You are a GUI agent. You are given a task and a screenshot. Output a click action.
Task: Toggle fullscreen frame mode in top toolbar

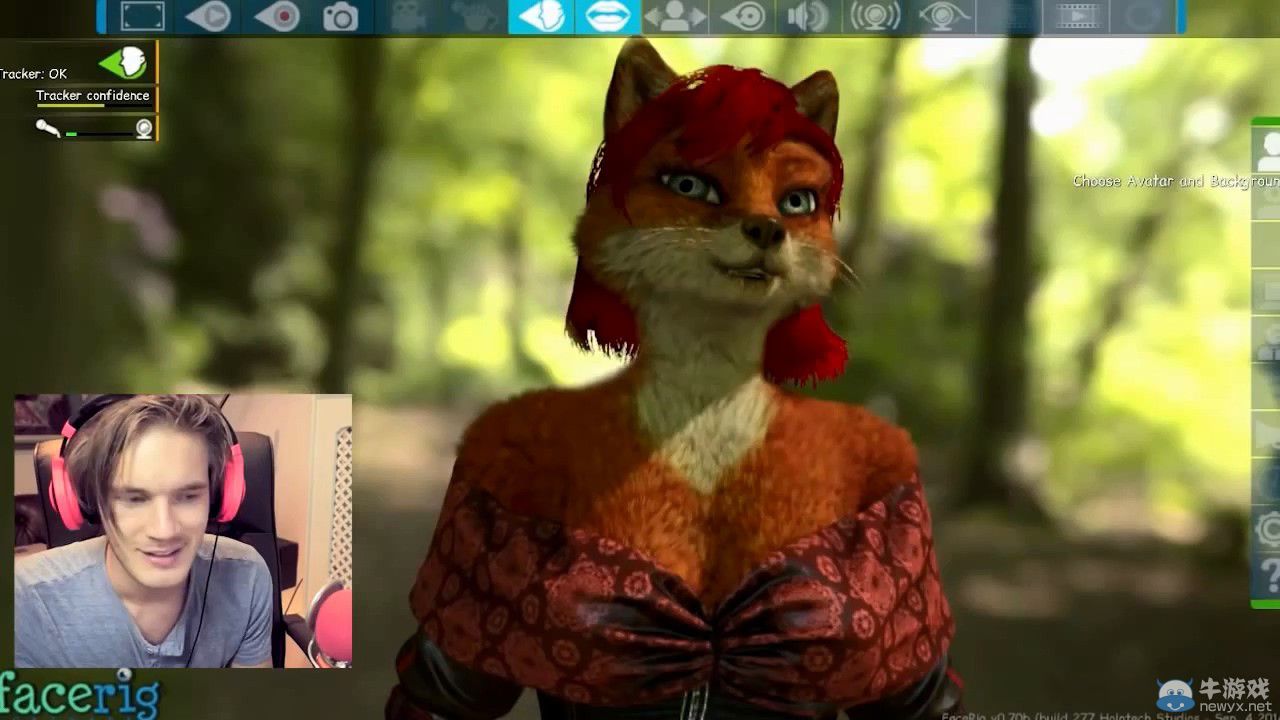pyautogui.click(x=142, y=16)
